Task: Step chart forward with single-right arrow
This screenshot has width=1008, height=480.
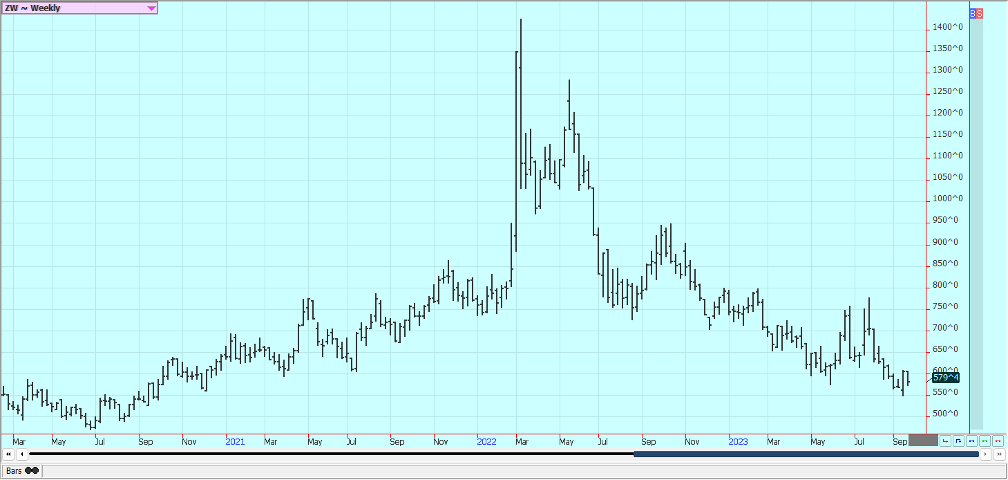Action: pyautogui.click(x=986, y=454)
